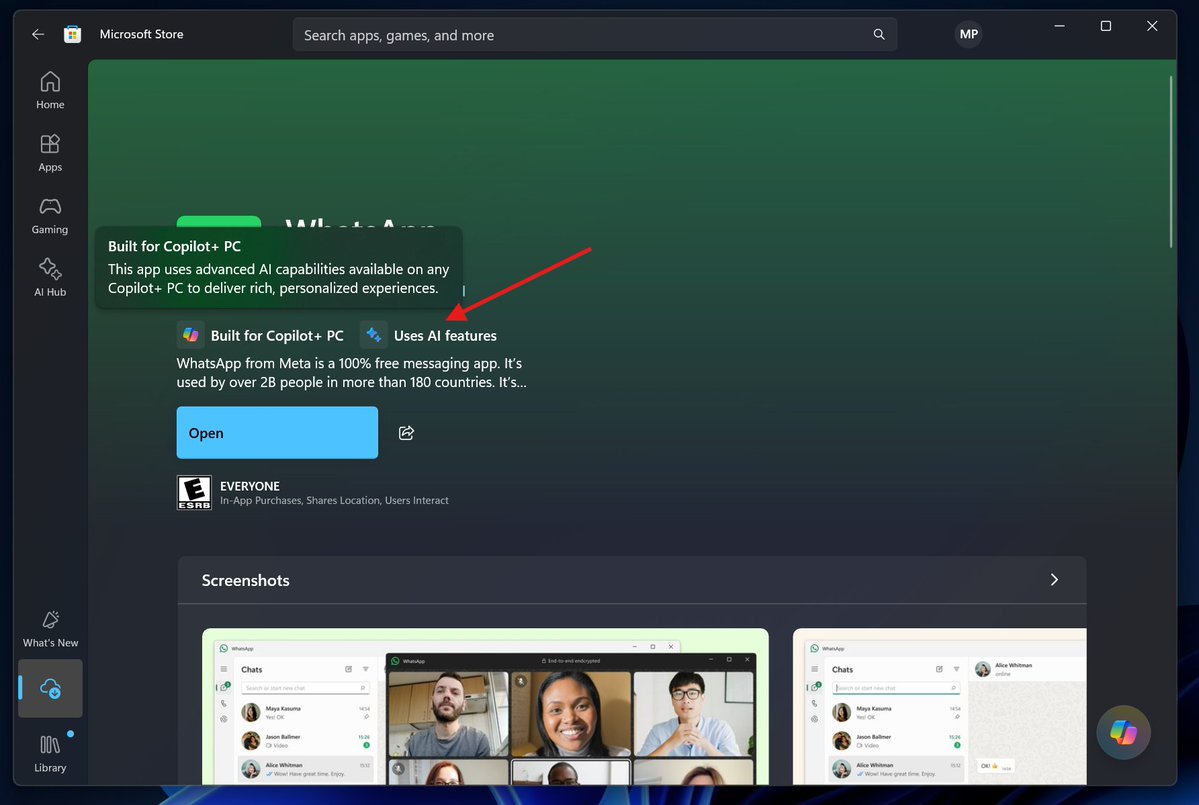This screenshot has height=805, width=1199.
Task: Click the Uses AI features label
Action: click(x=445, y=336)
